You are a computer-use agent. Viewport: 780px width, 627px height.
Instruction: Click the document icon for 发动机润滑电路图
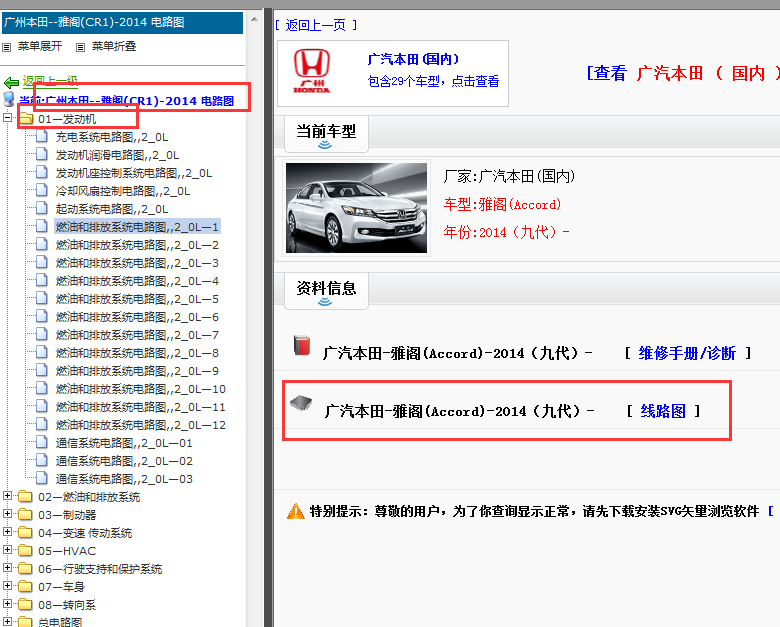(x=42, y=154)
